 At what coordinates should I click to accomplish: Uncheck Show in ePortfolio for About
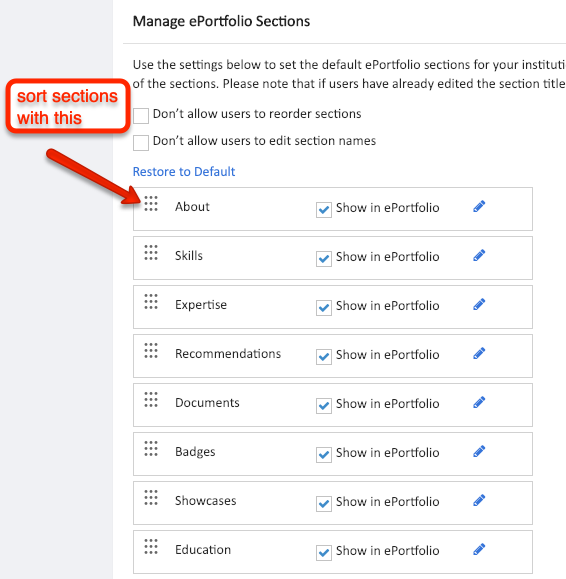coord(324,210)
